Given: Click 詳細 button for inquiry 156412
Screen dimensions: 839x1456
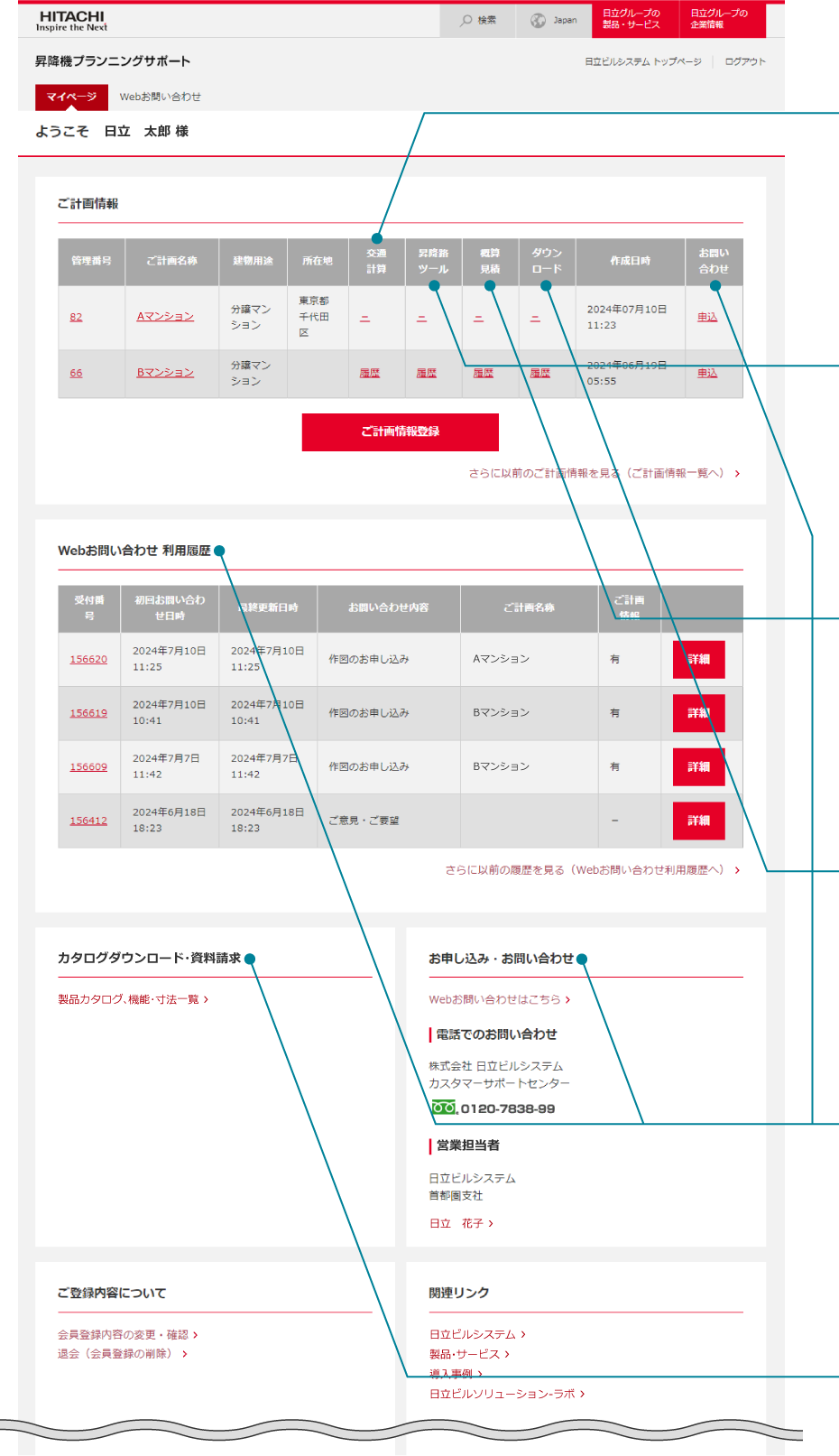Looking at the screenshot, I should click(699, 821).
